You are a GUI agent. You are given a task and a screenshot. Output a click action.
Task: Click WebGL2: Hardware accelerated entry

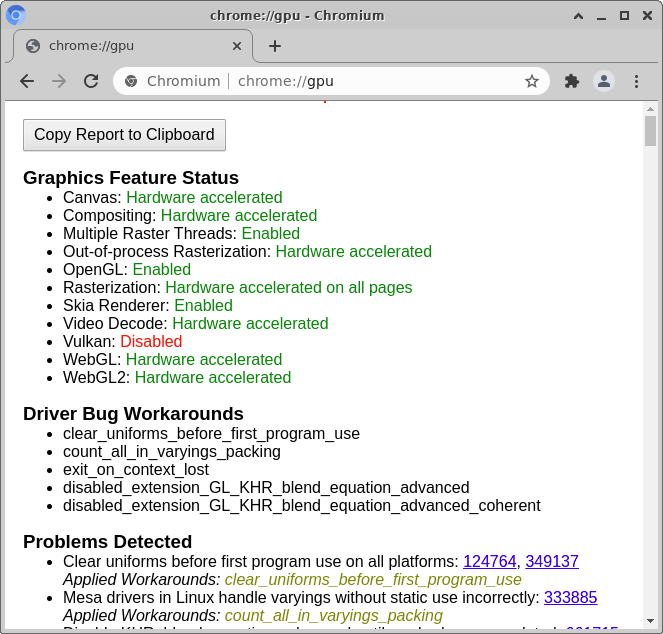[177, 377]
